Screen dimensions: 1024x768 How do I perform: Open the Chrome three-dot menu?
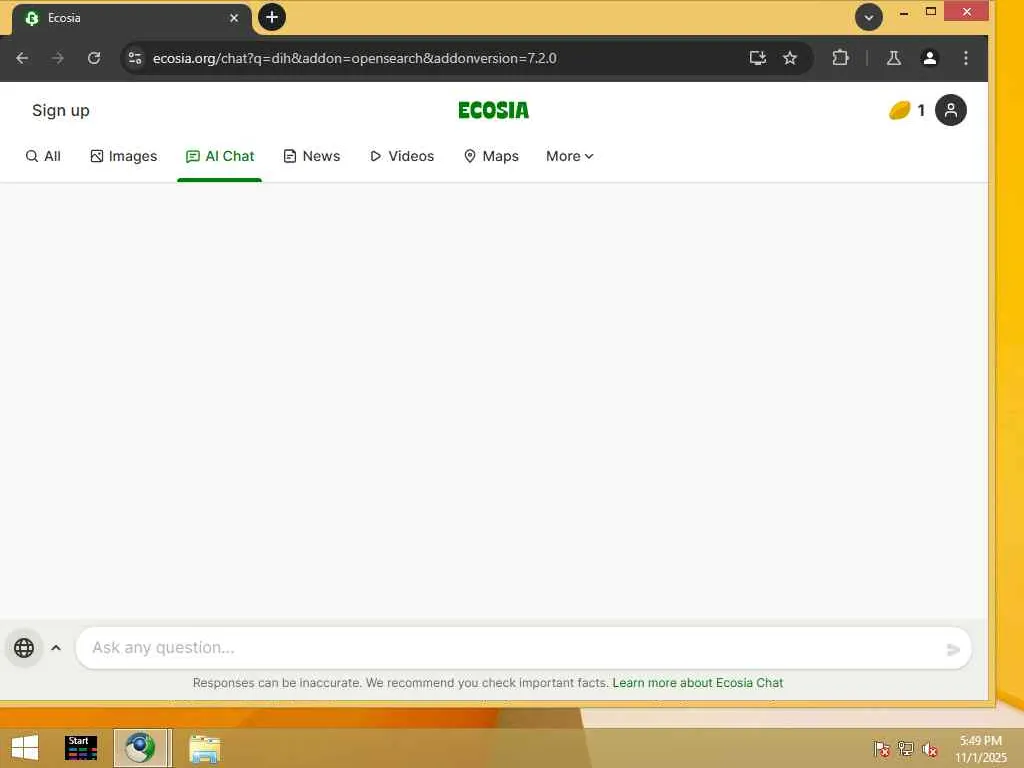pos(966,58)
